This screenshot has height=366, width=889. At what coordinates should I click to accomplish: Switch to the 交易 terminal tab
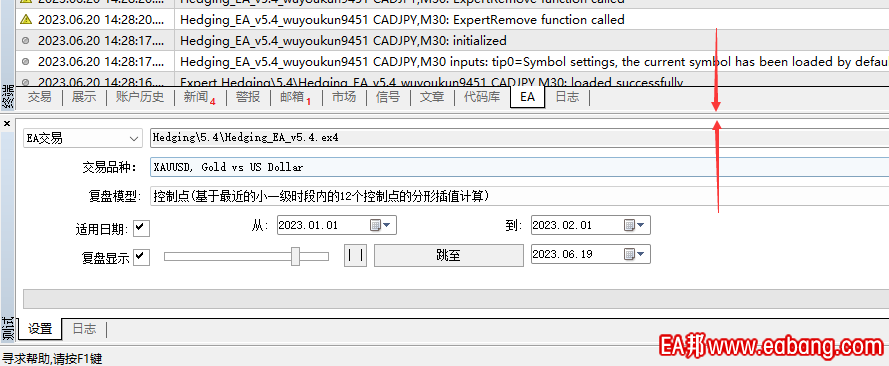tap(39, 97)
